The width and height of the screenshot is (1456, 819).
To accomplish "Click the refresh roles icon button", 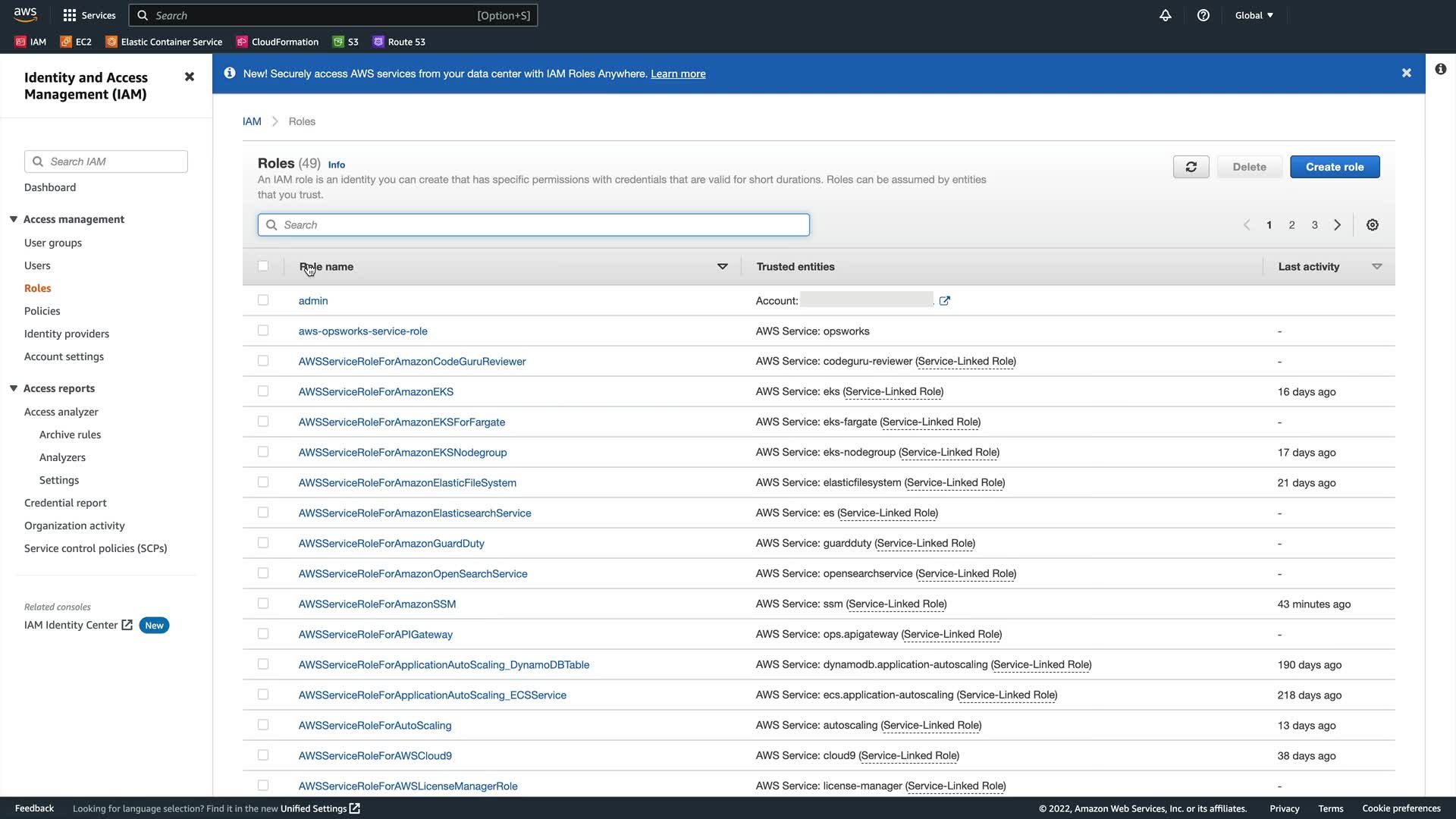I will coord(1191,167).
